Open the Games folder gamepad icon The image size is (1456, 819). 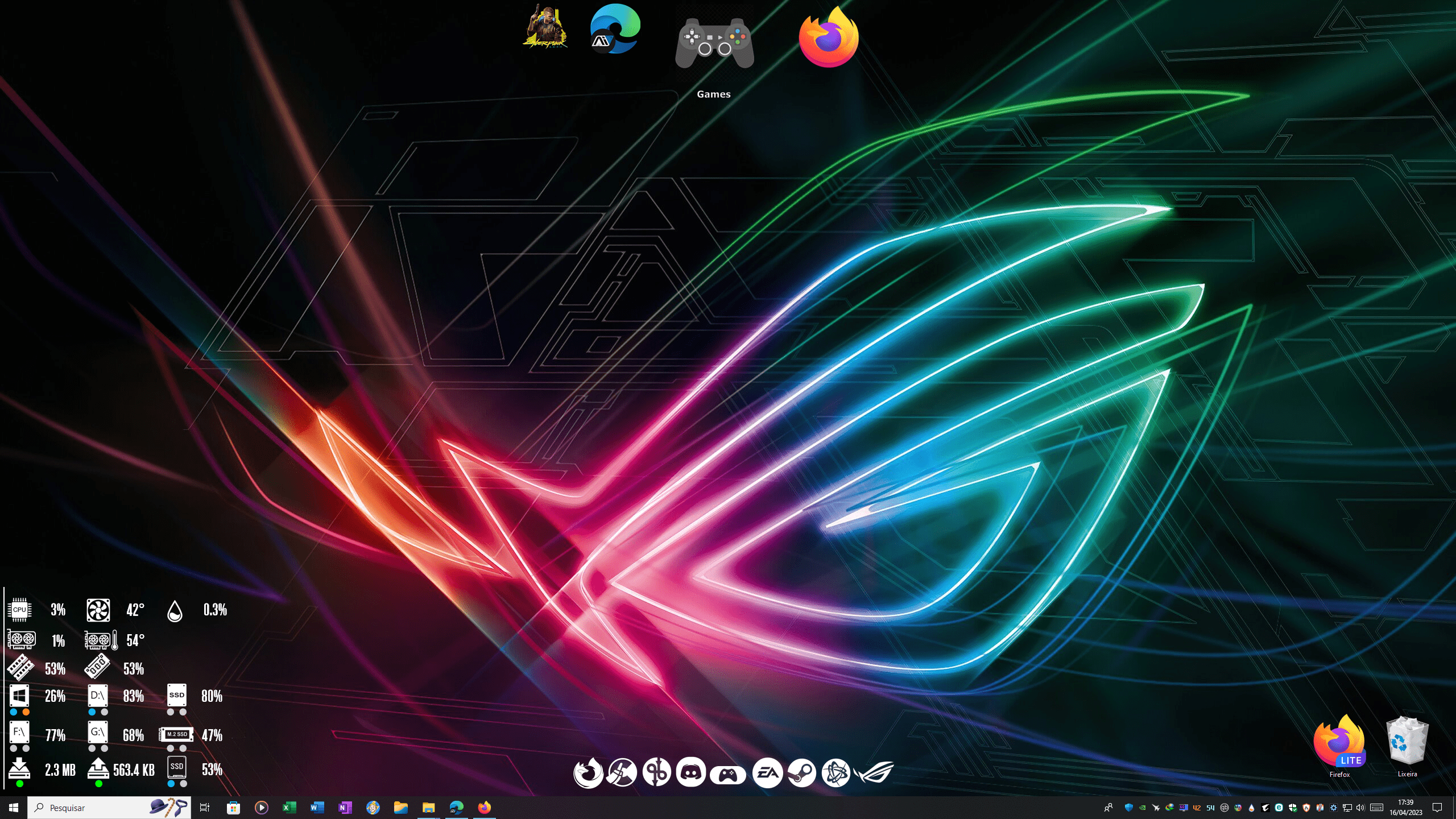(x=714, y=43)
